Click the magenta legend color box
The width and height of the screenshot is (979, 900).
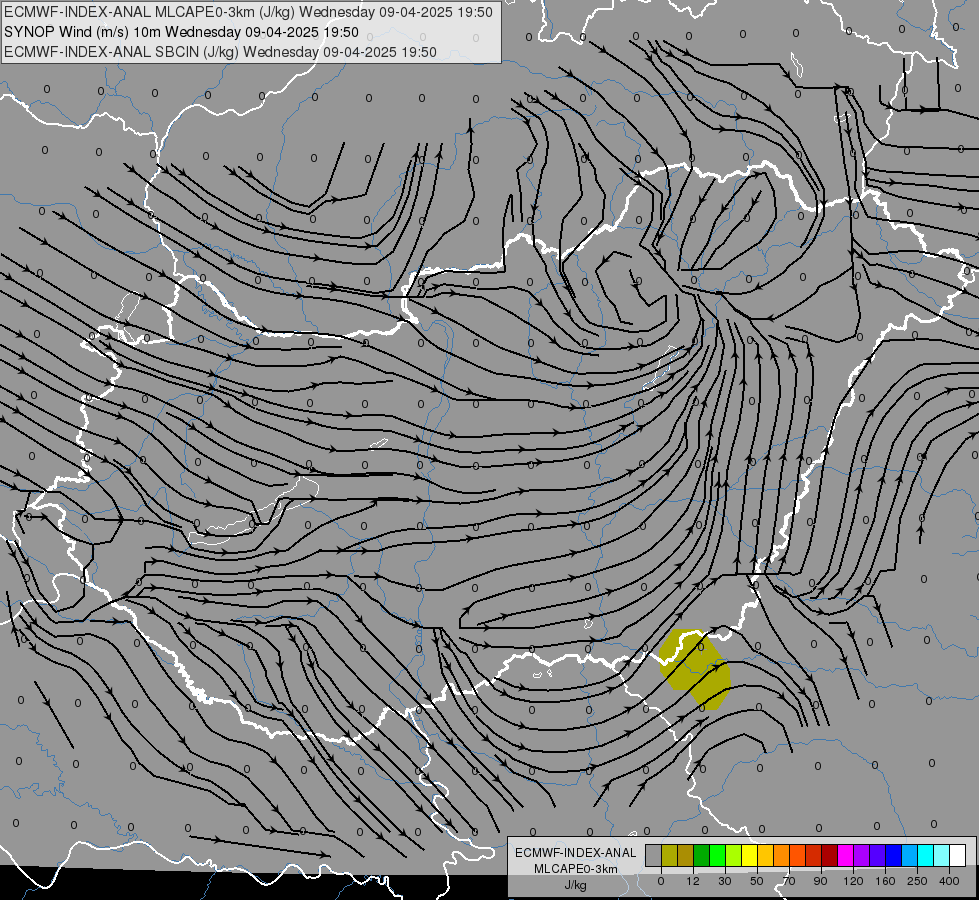845,855
